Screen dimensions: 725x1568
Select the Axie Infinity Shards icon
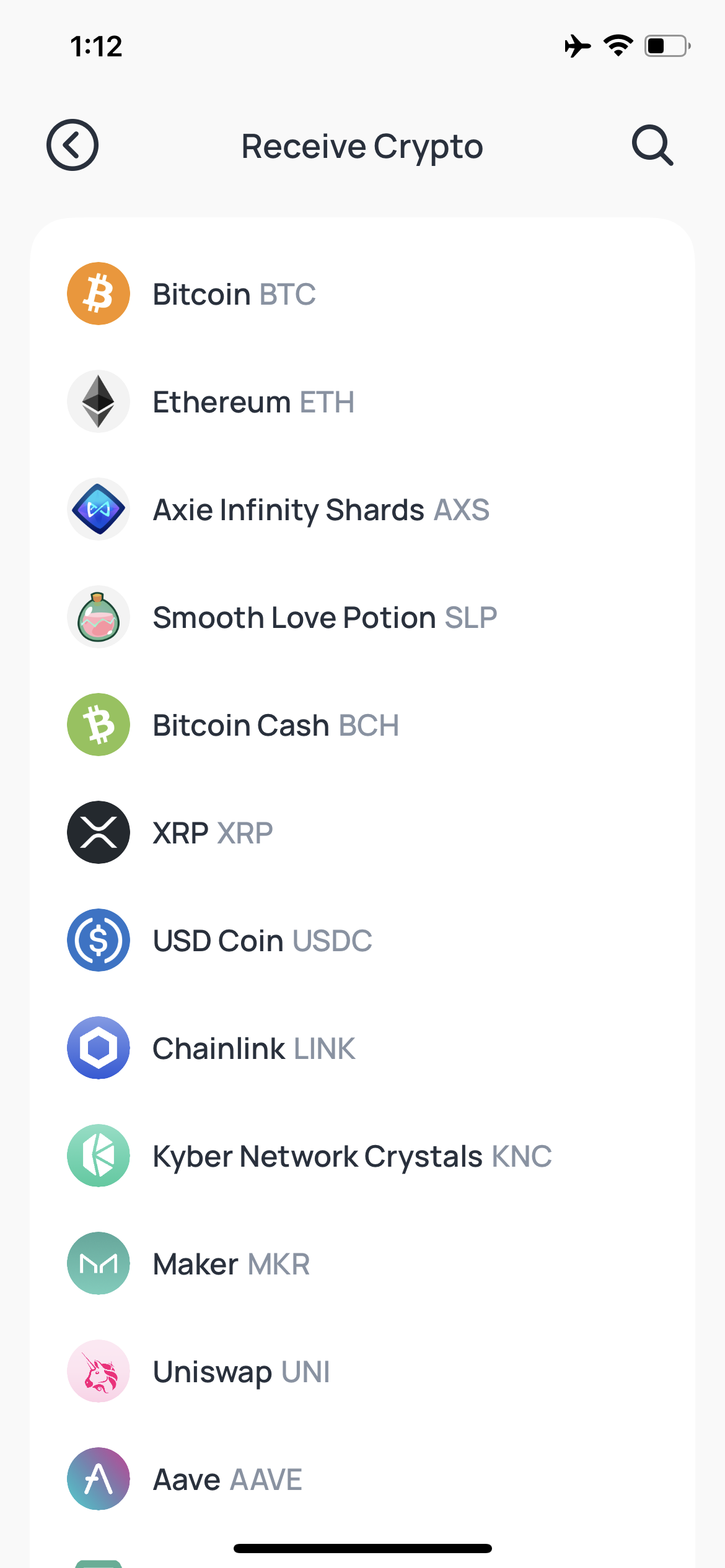click(x=98, y=509)
